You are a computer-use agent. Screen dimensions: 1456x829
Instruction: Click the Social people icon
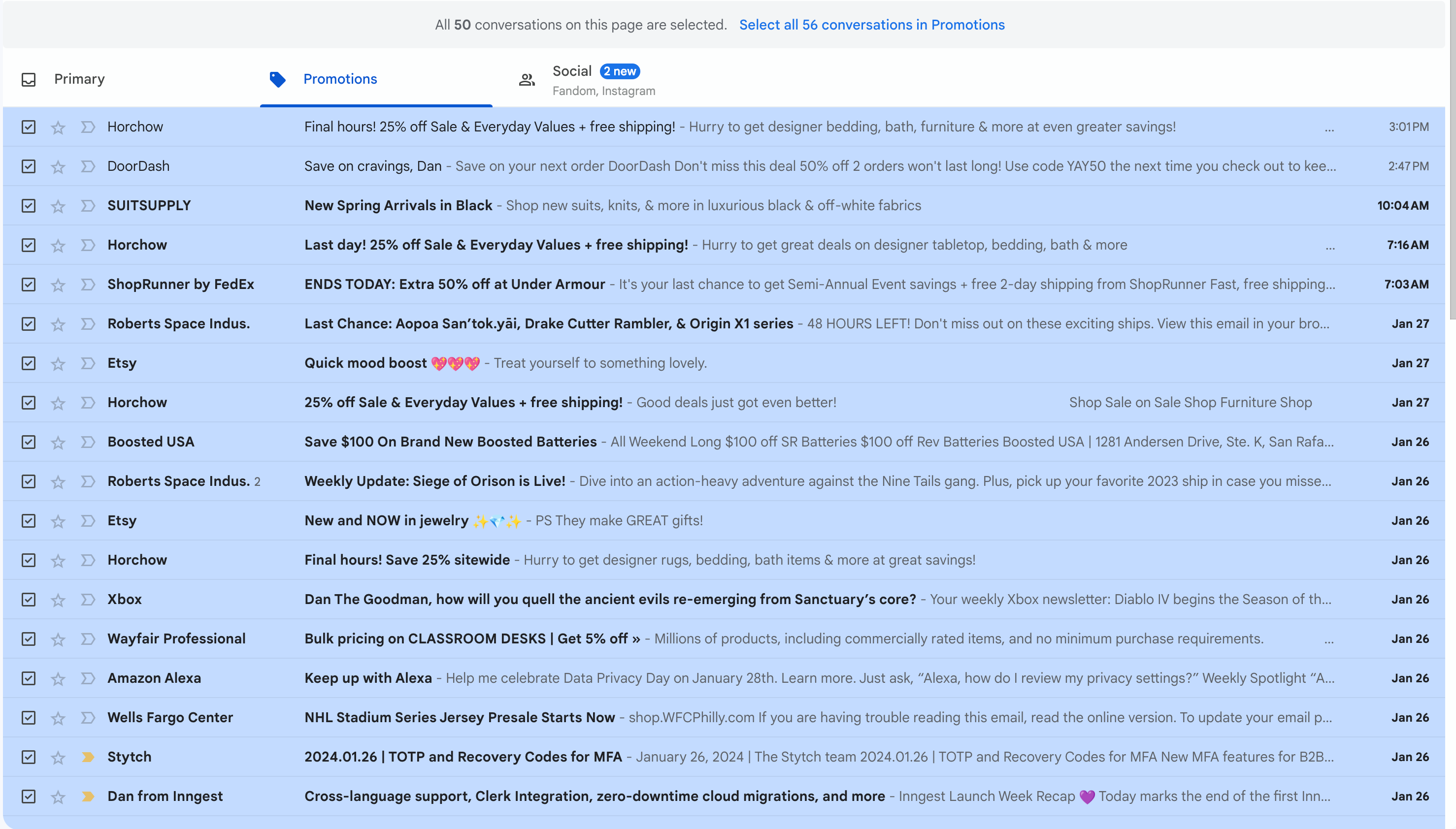point(527,80)
